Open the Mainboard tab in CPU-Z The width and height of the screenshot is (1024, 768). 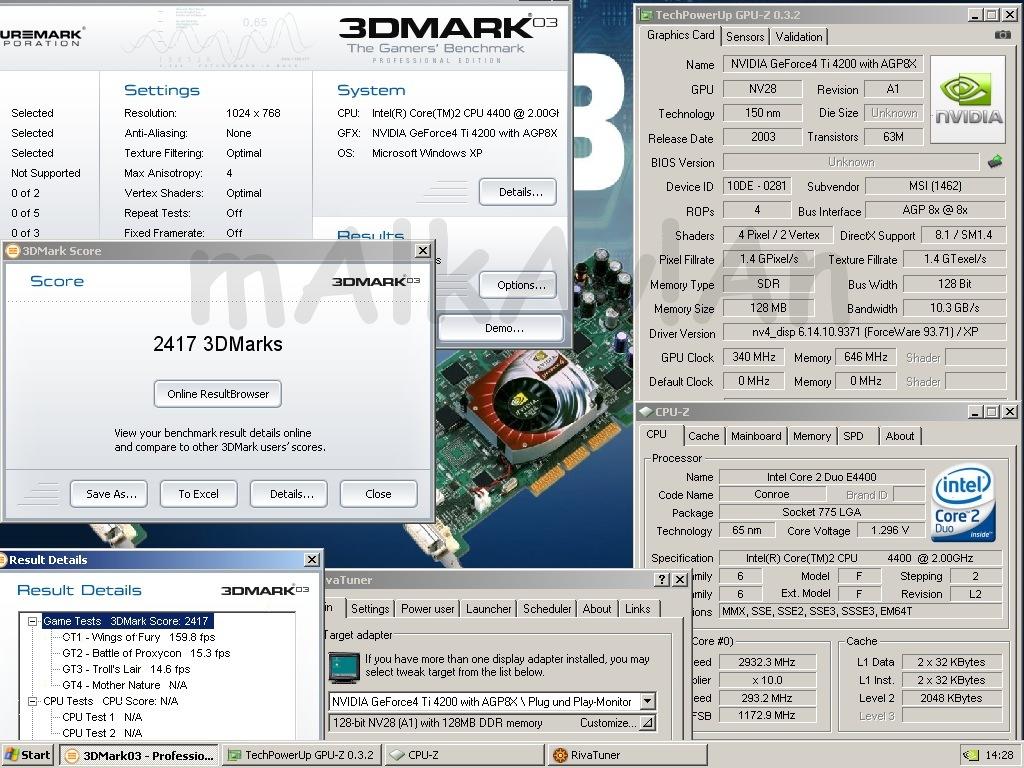(x=756, y=436)
